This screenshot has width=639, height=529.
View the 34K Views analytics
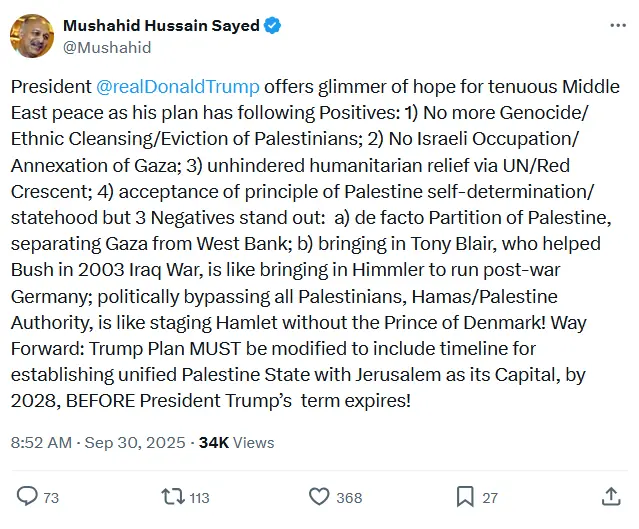(x=236, y=442)
